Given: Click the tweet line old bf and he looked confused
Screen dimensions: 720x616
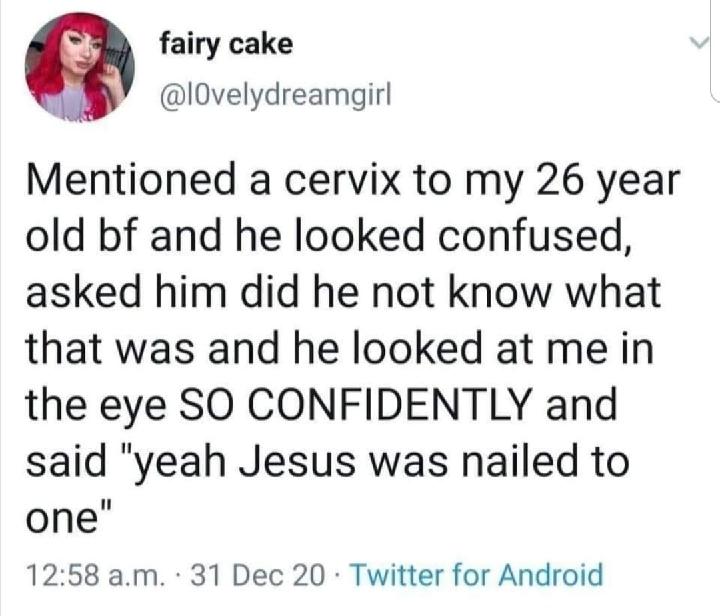Looking at the screenshot, I should pyautogui.click(x=328, y=236).
